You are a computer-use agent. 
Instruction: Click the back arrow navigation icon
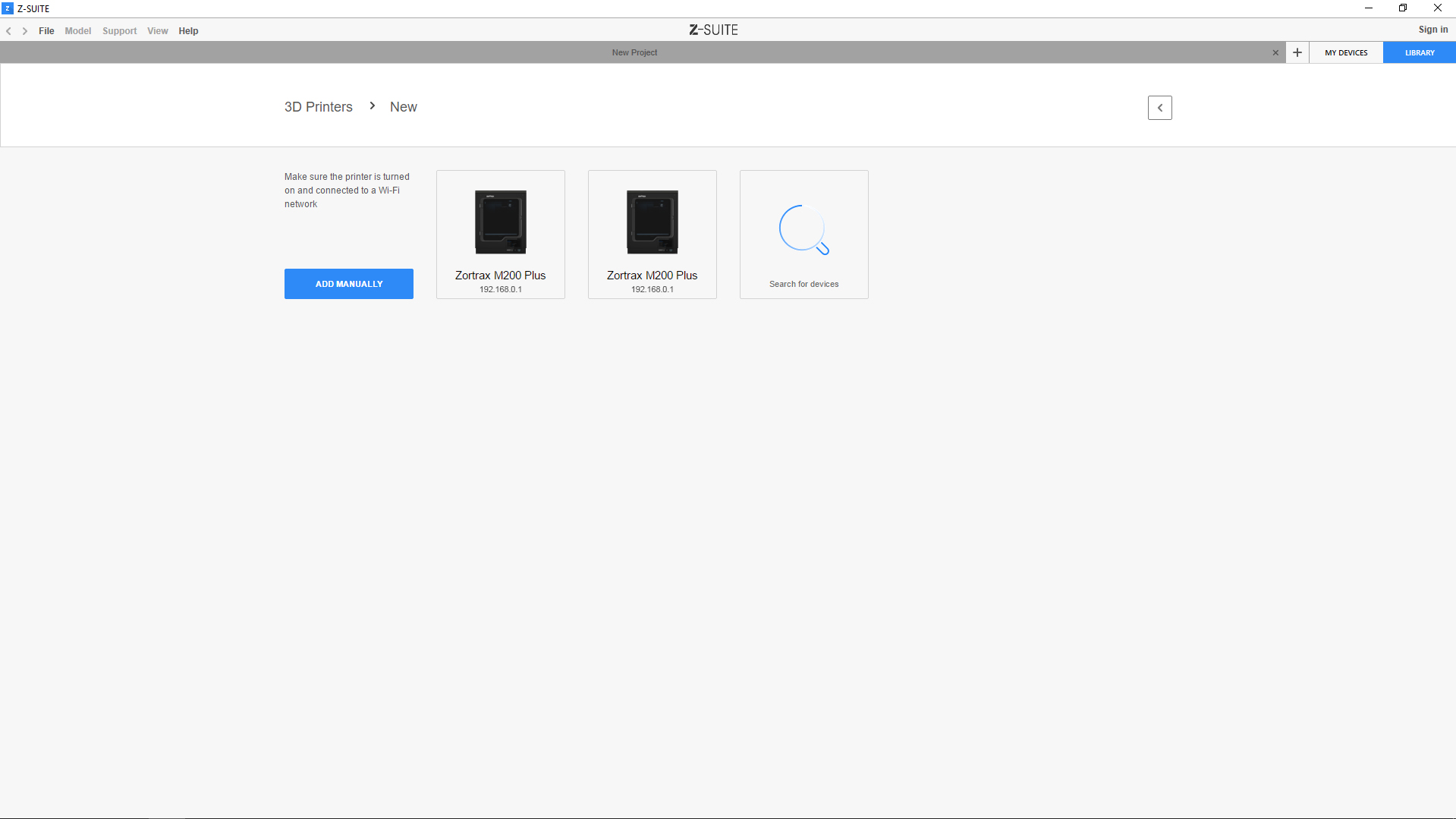pos(8,31)
